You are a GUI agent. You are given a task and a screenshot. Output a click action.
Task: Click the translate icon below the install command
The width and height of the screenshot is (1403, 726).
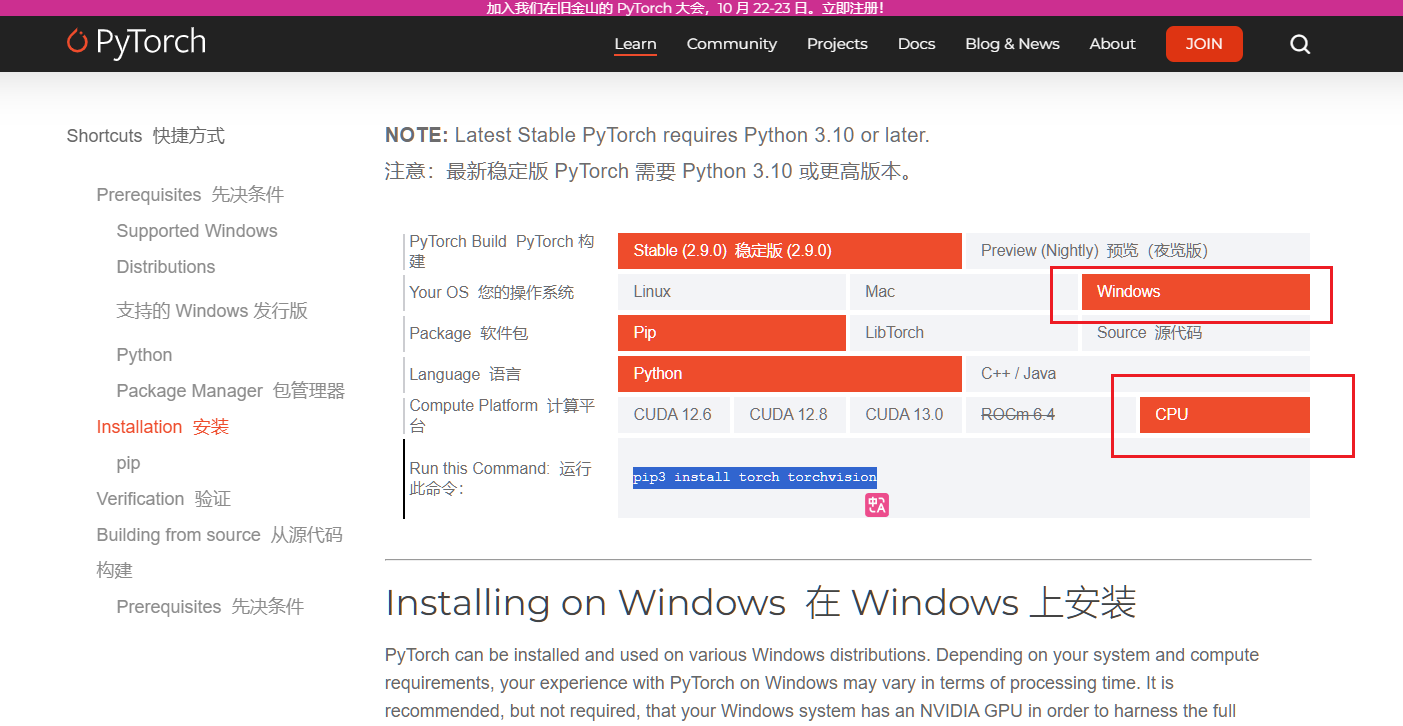[876, 504]
